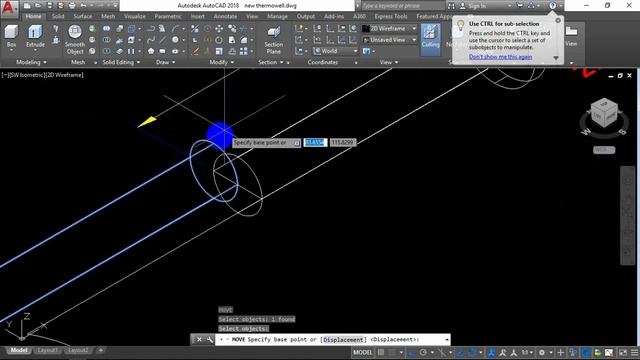This screenshot has width=640, height=360.
Task: Toggle polar tracking in status bar
Action: point(423,352)
